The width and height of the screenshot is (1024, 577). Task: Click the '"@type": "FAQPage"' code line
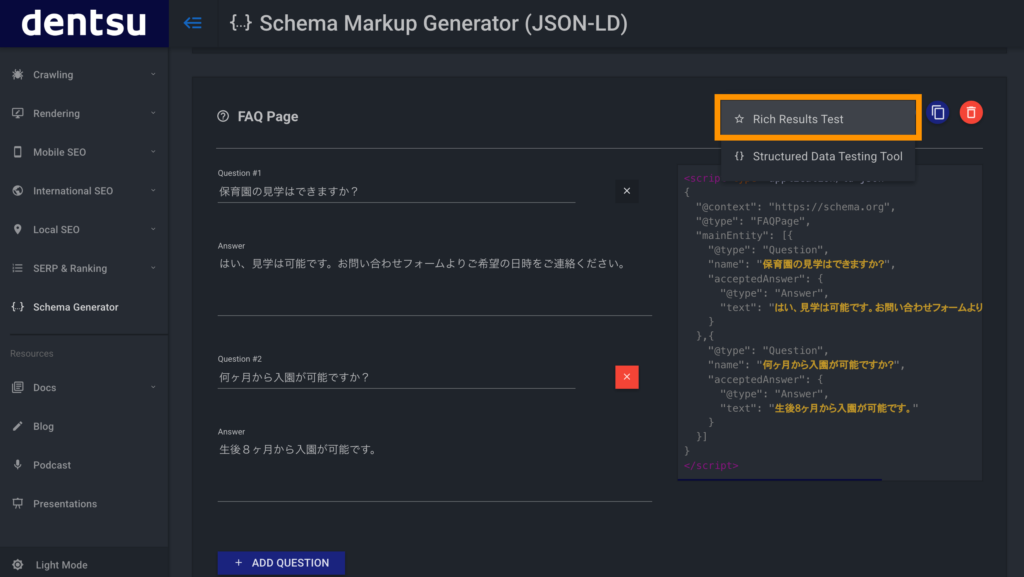coord(753,221)
